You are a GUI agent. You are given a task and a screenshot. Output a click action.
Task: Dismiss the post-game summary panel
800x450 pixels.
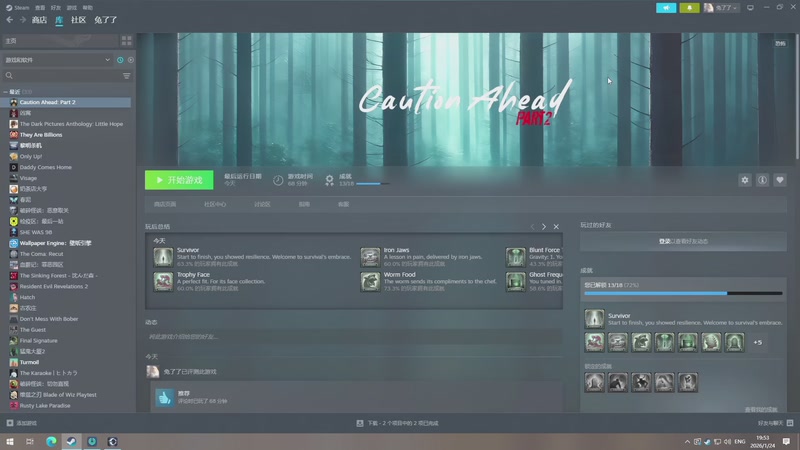coord(556,227)
